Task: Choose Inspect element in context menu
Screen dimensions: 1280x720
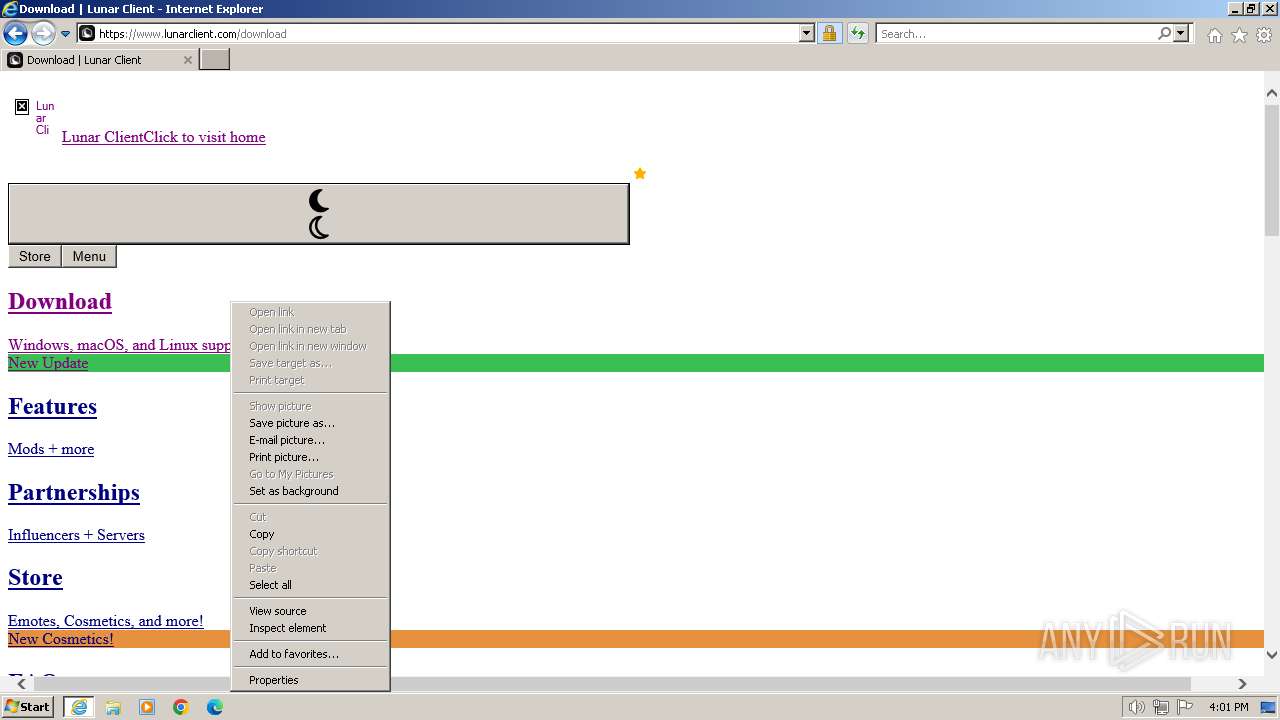Action: pyautogui.click(x=310, y=628)
